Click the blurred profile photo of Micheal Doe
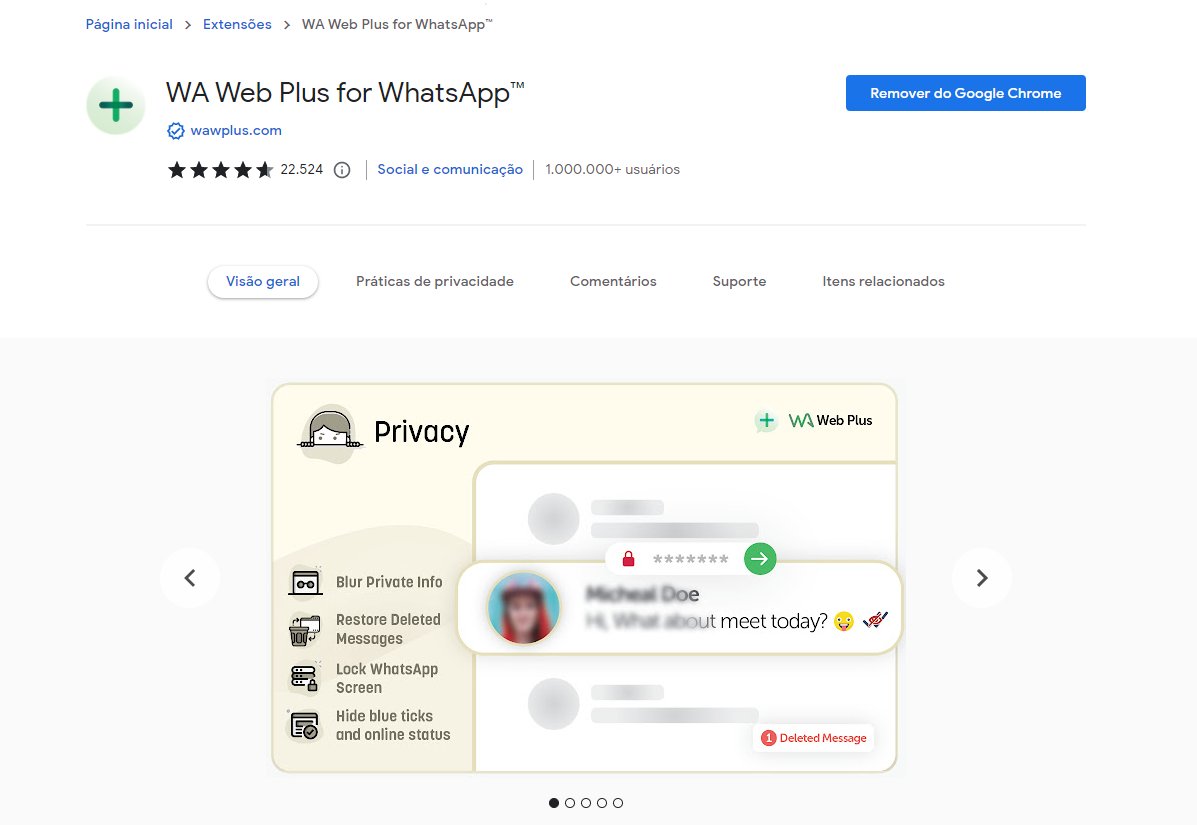 tap(524, 608)
